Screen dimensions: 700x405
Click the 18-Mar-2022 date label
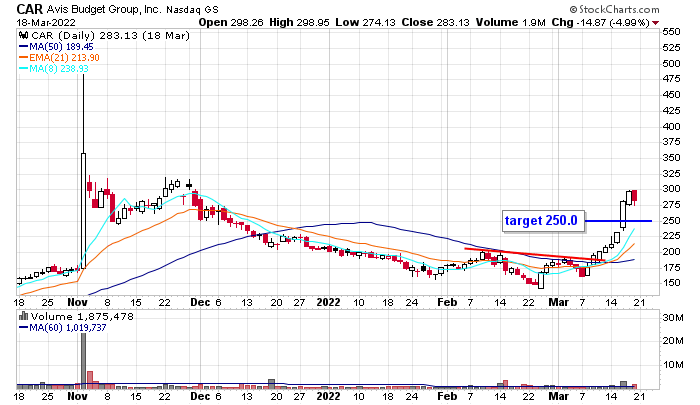tap(46, 22)
